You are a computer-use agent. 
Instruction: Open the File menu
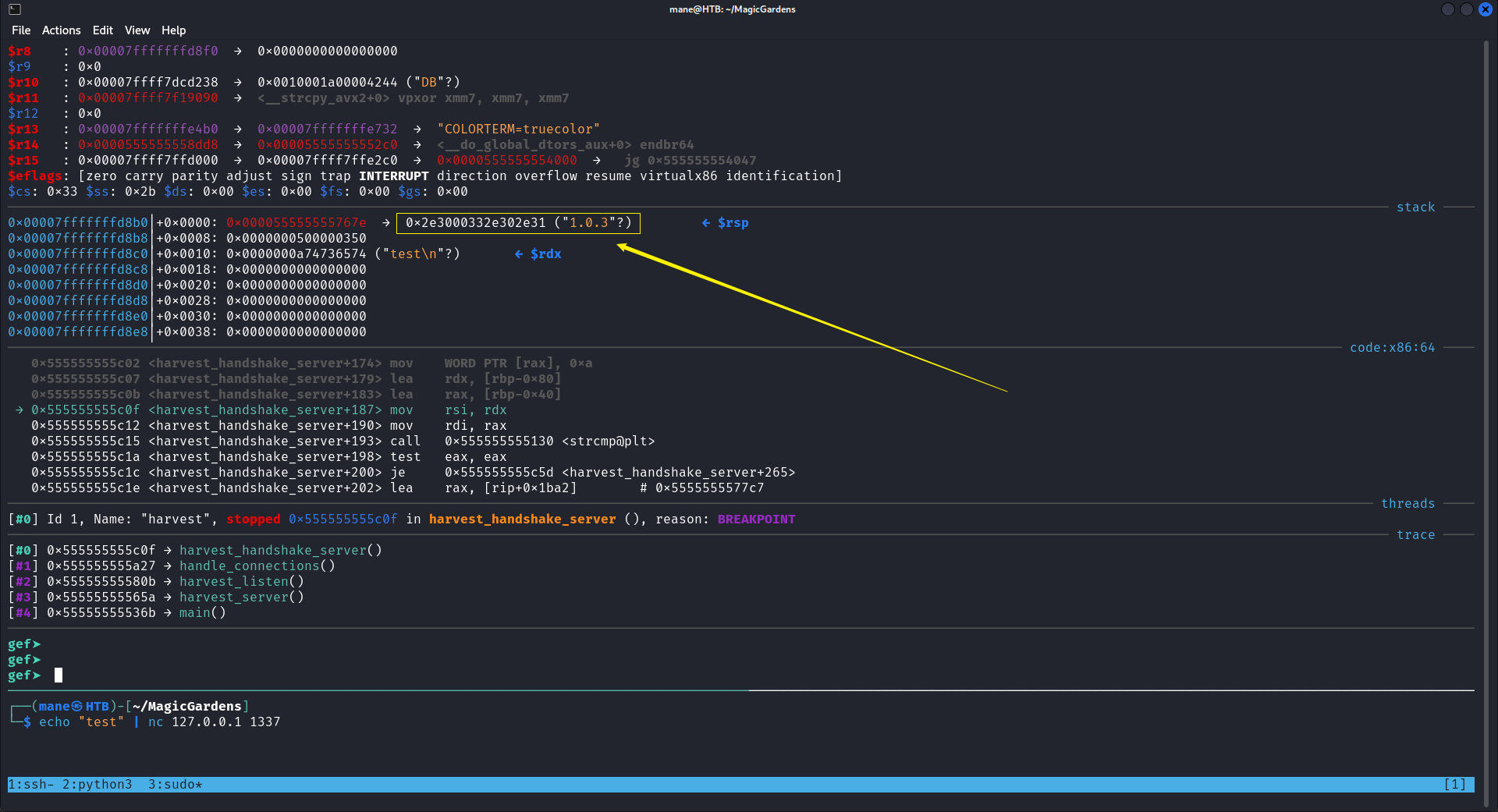[21, 30]
